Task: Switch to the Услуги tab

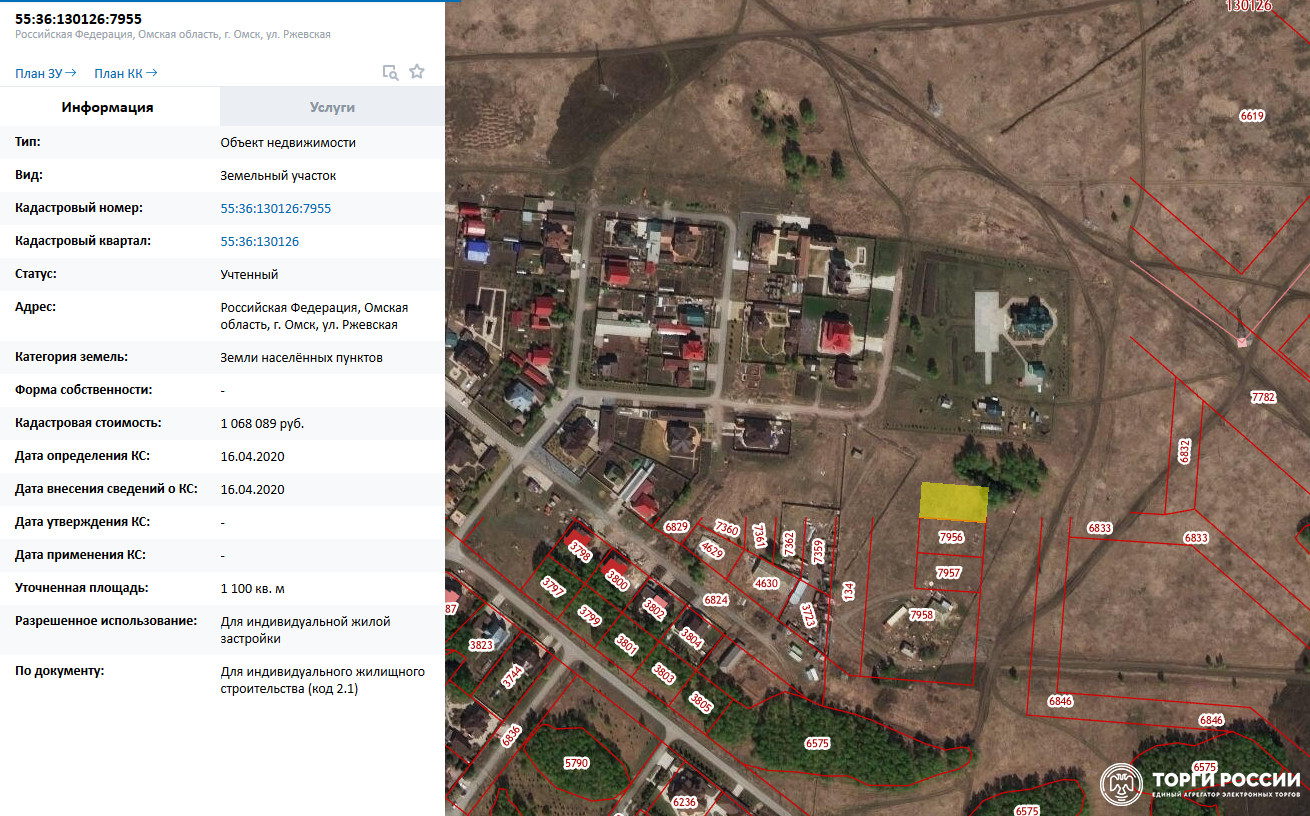Action: click(332, 107)
